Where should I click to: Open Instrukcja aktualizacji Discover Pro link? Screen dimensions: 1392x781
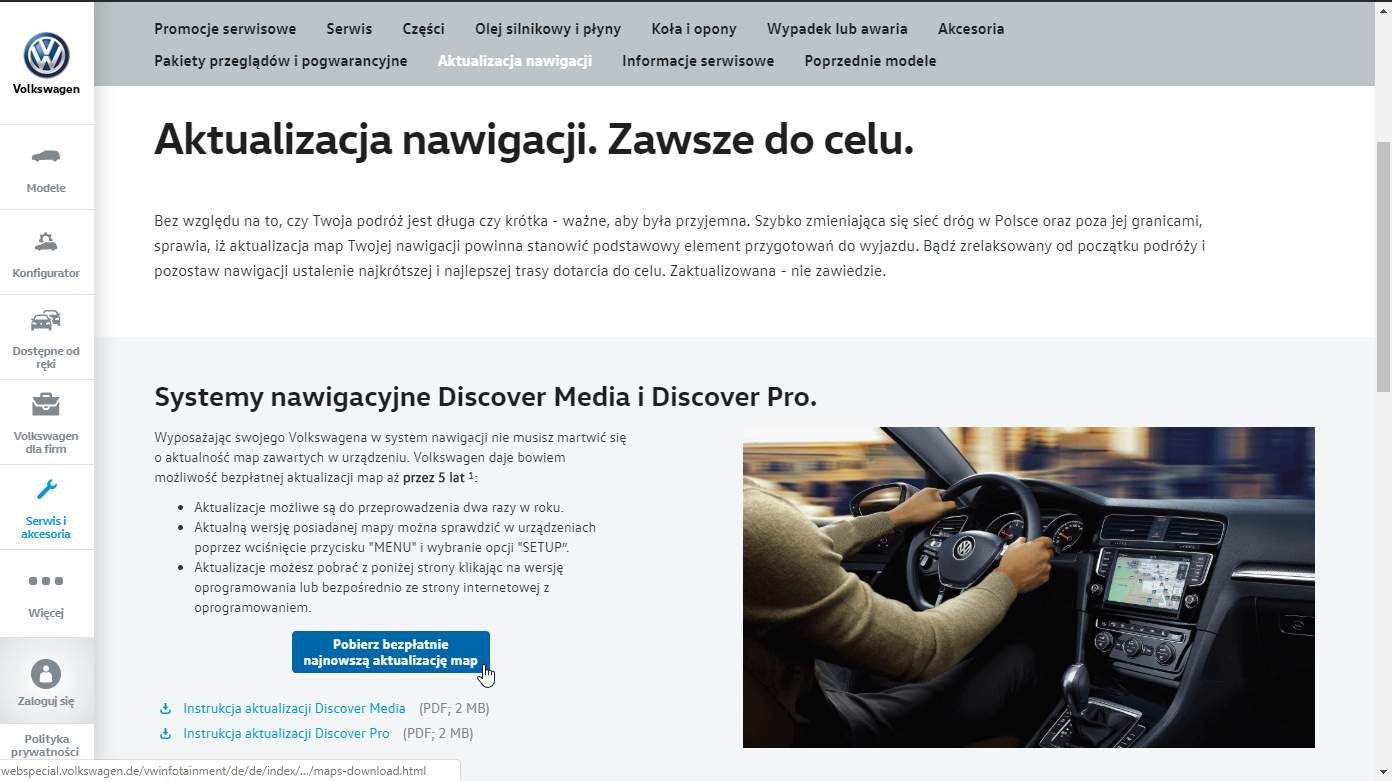(286, 734)
